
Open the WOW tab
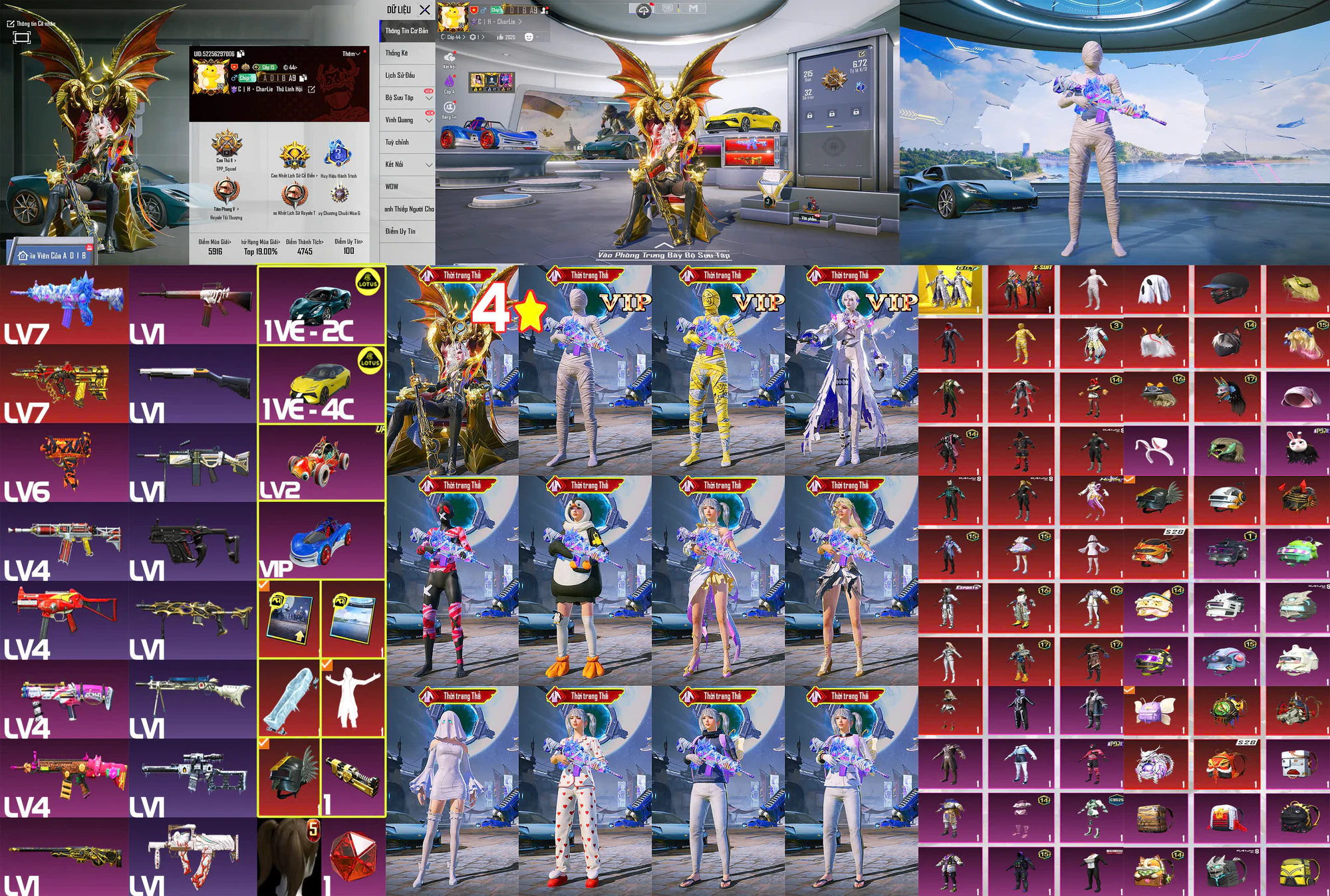[407, 187]
